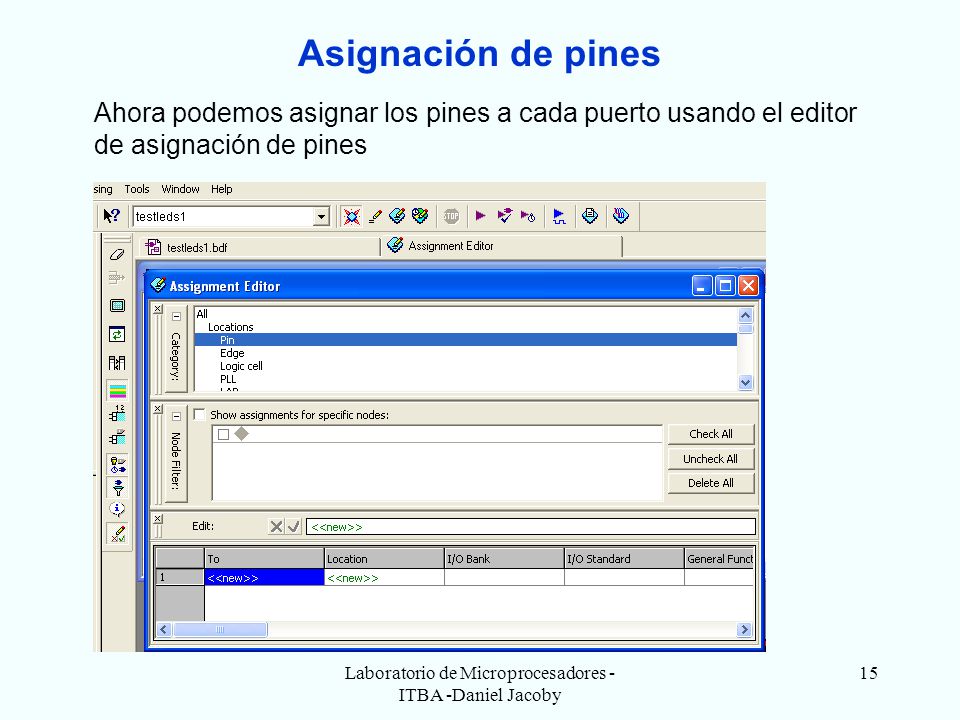
Task: Click the window-panel icon in side toolbar
Action: point(117,306)
